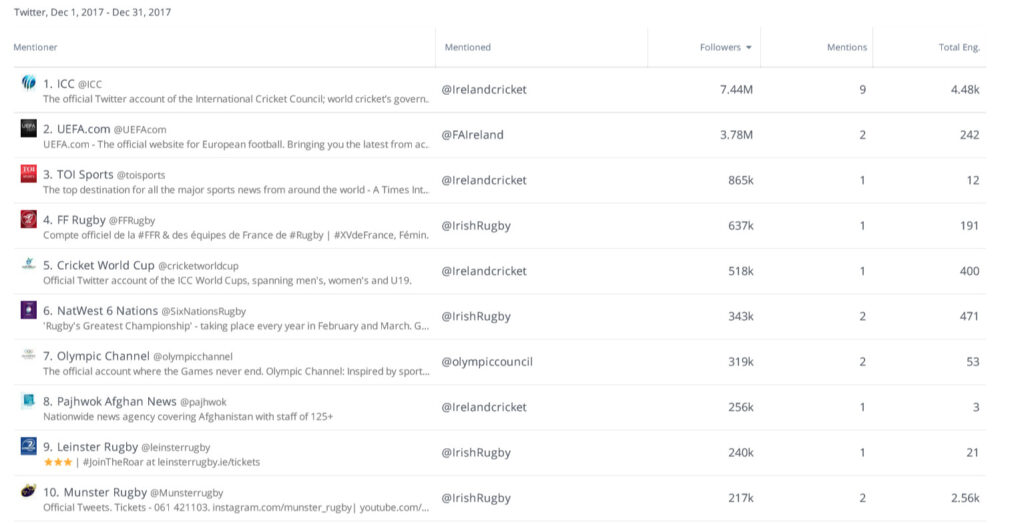Click the Pajhwok Afghan News avatar icon

point(28,401)
